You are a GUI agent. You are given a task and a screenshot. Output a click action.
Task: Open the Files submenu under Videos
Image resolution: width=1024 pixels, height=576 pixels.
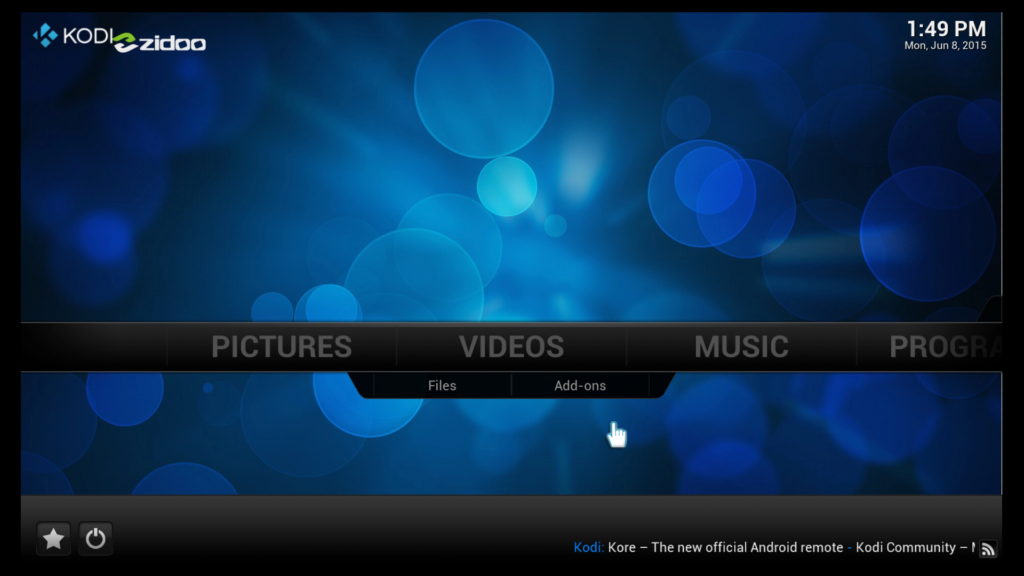click(442, 385)
